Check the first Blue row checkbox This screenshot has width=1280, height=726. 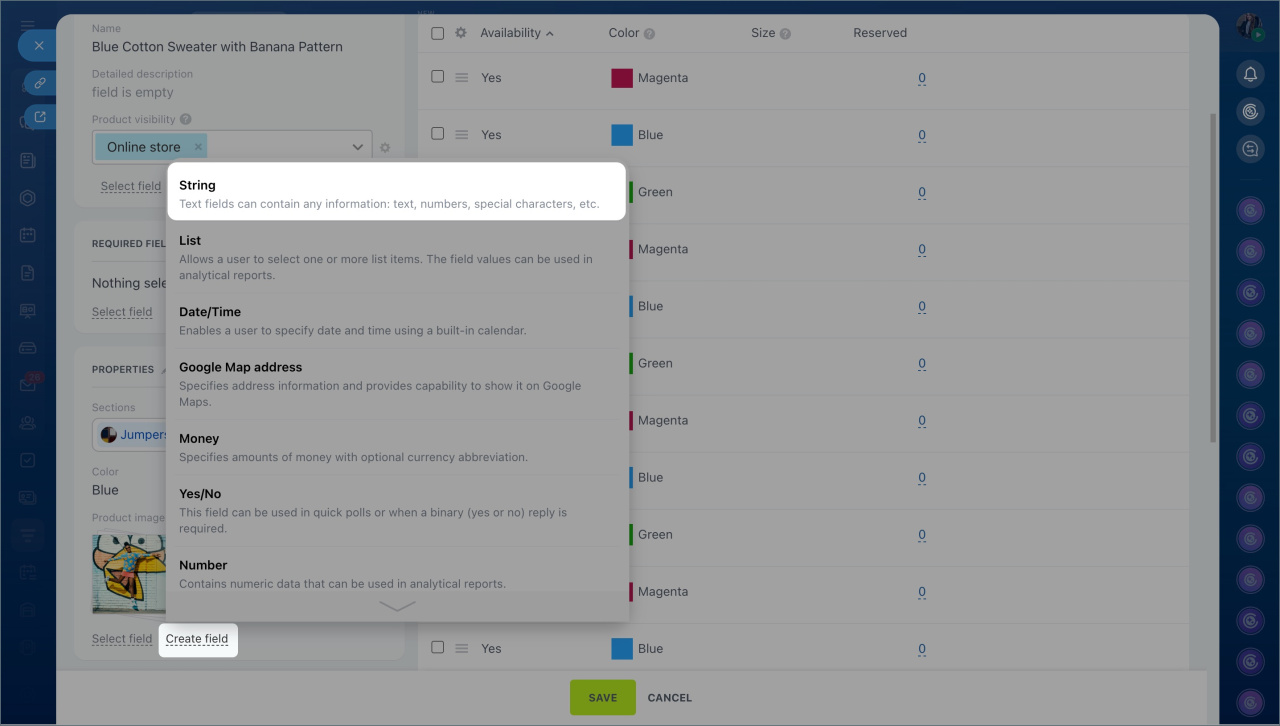coord(437,134)
